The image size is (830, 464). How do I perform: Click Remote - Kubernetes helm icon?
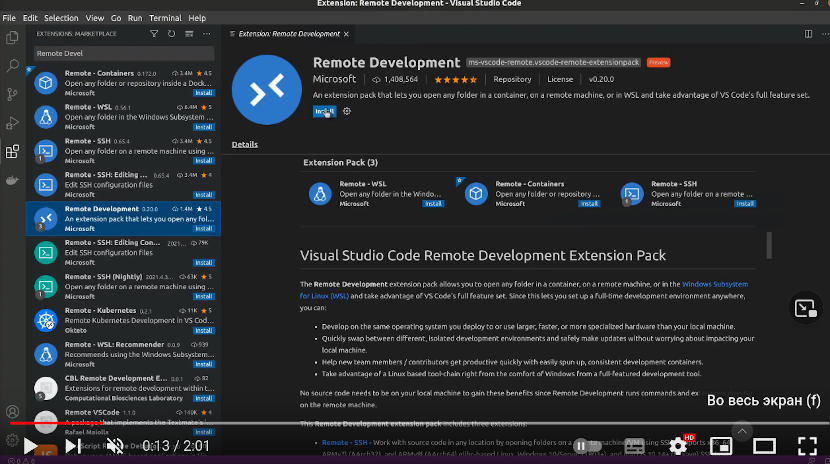coord(46,320)
